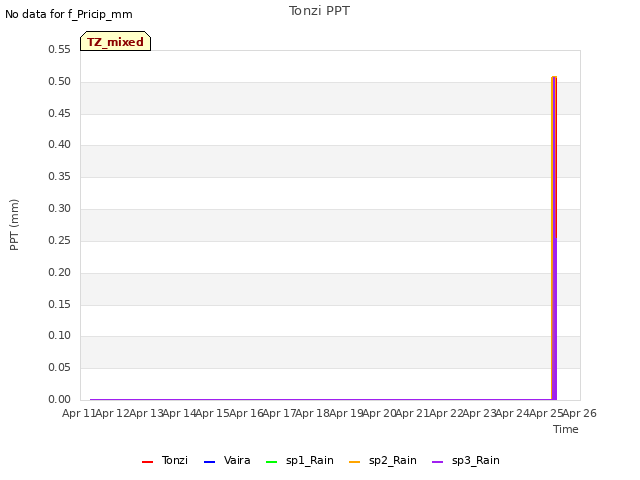Image resolution: width=640 pixels, height=480 pixels.
Task: Click the Apr 18 x-axis tick label
Action: (x=312, y=413)
